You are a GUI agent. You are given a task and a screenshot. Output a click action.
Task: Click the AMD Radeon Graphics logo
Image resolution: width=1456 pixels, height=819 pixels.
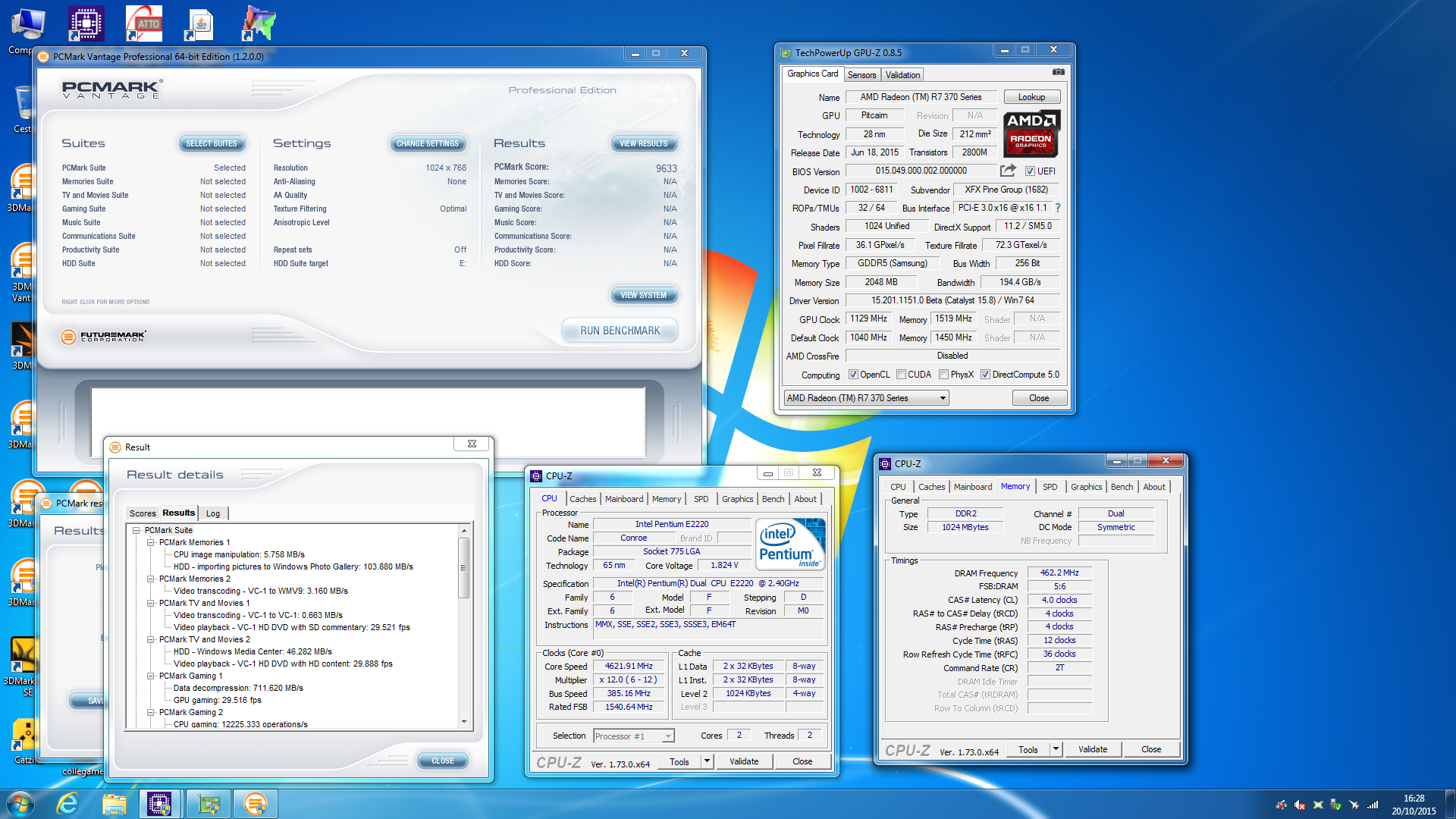click(1031, 134)
